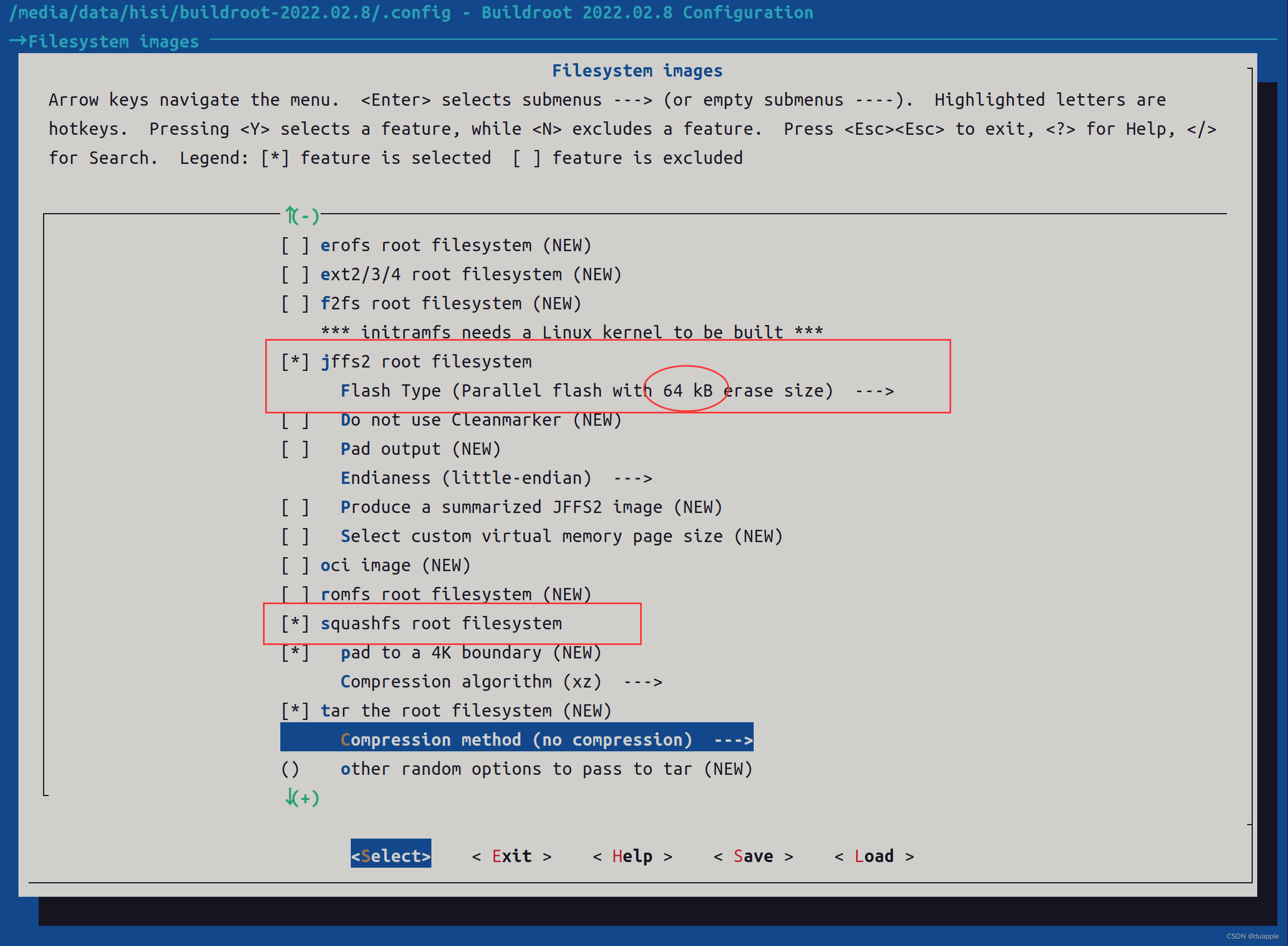Click the Filesystem images dialog title

[637, 71]
